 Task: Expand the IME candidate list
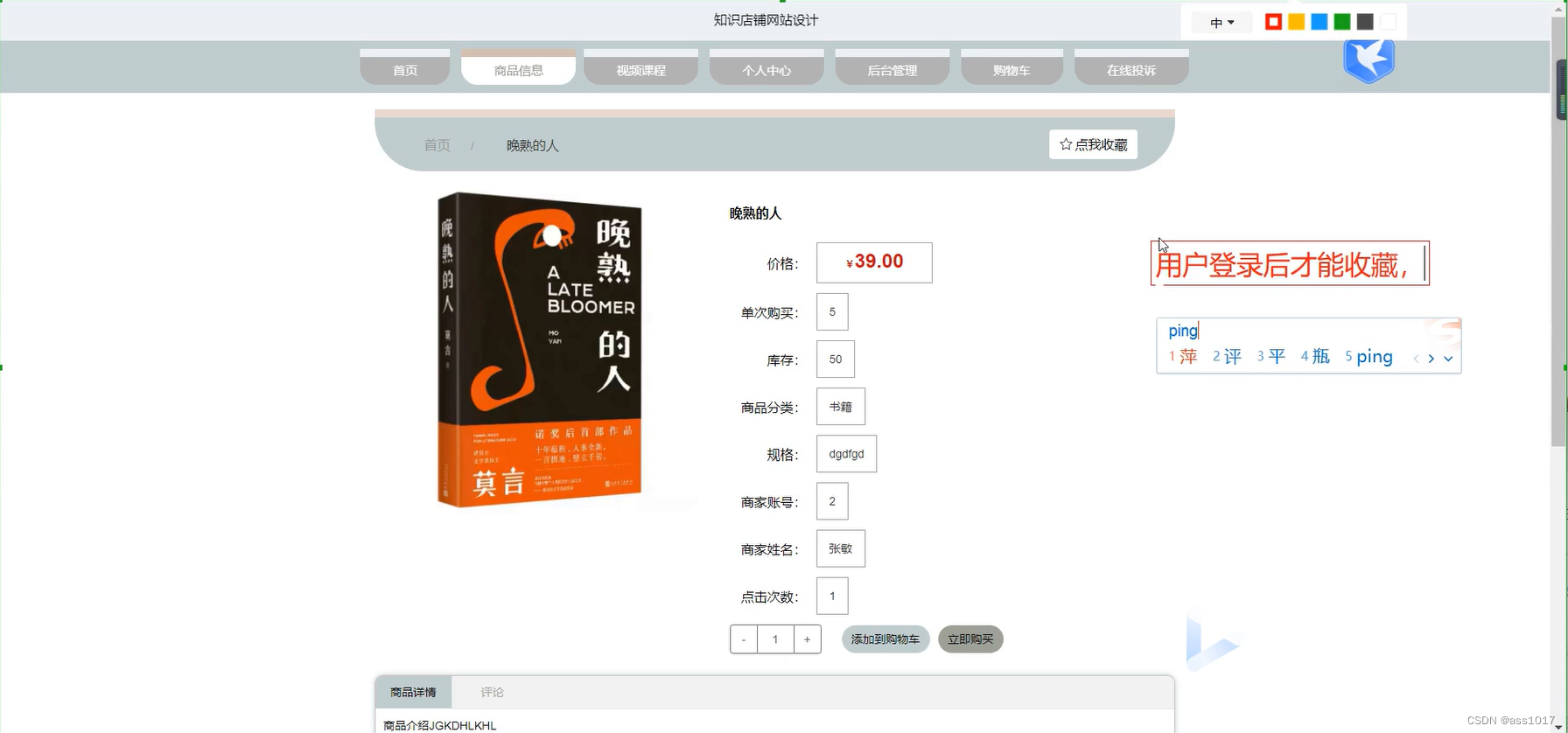click(x=1448, y=359)
